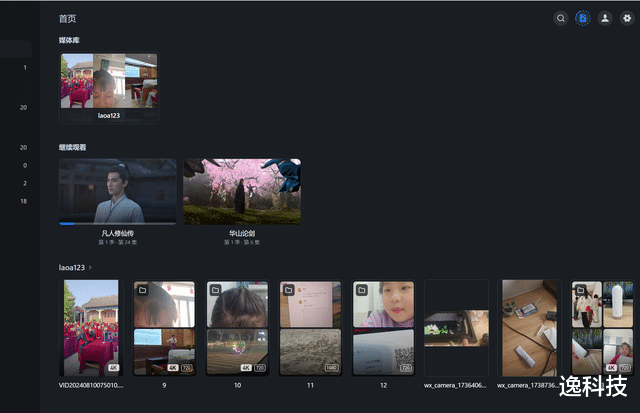The image size is (640, 413).
Task: Click laoa123 label under library card
Action: coord(109,115)
